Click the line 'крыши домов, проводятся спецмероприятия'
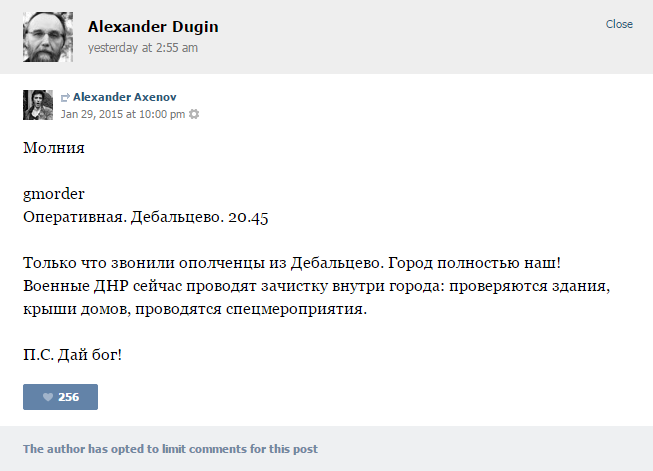Image resolution: width=653 pixels, height=471 pixels. coord(195,309)
